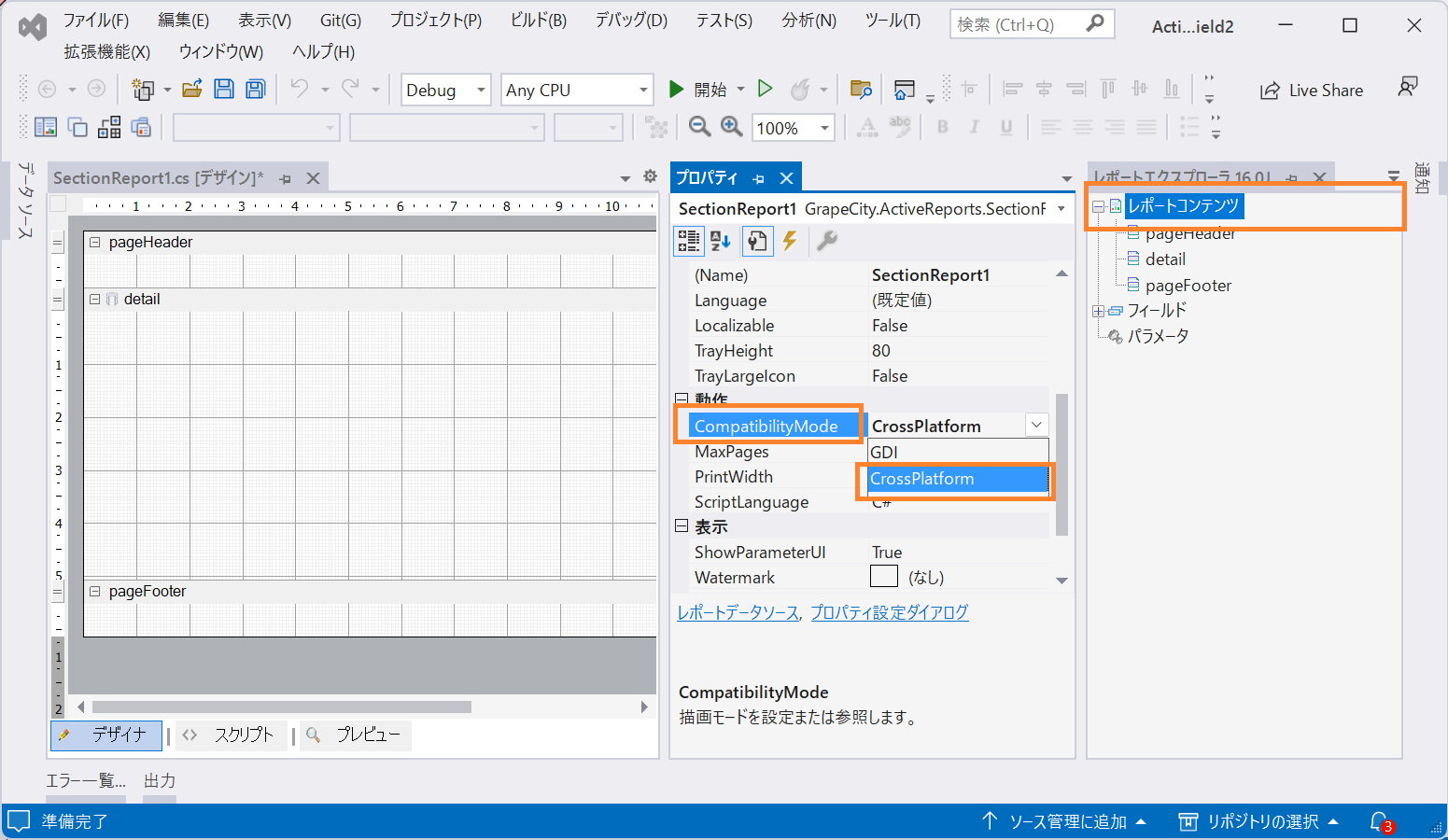Switch to the デザイナ tab
This screenshot has width=1448, height=840.
coord(105,735)
